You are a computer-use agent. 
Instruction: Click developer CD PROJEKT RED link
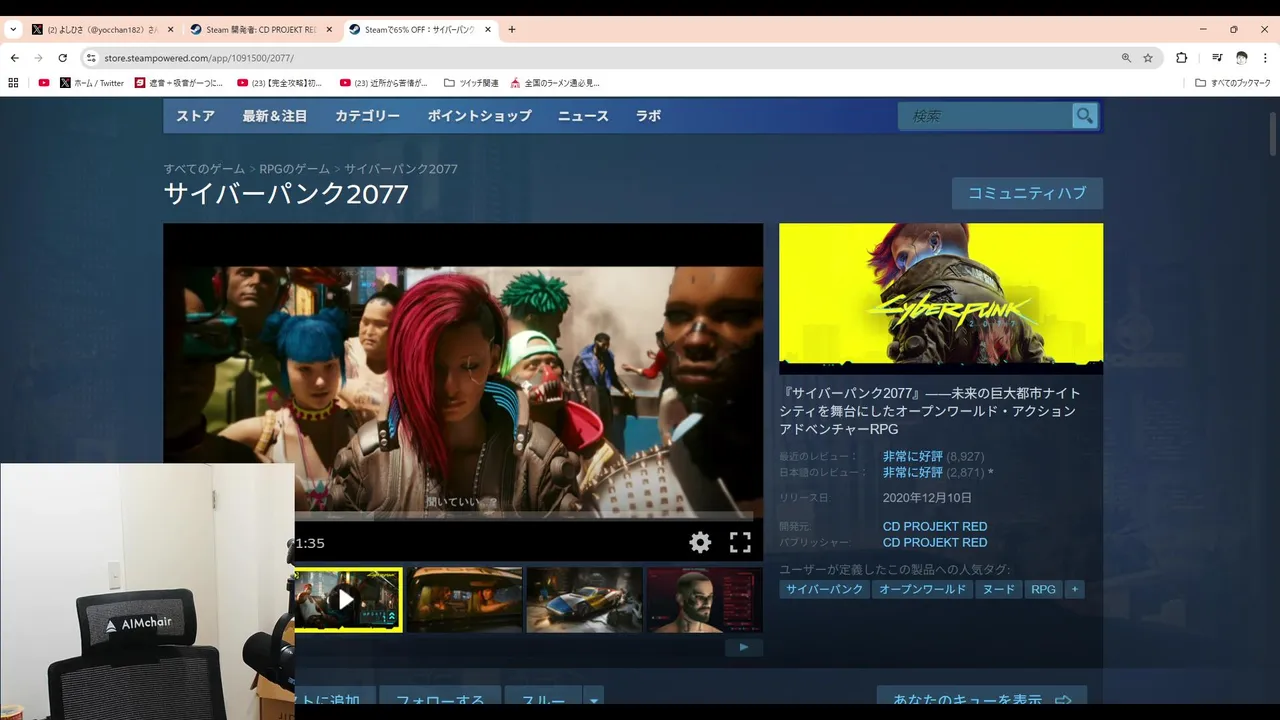tap(934, 526)
